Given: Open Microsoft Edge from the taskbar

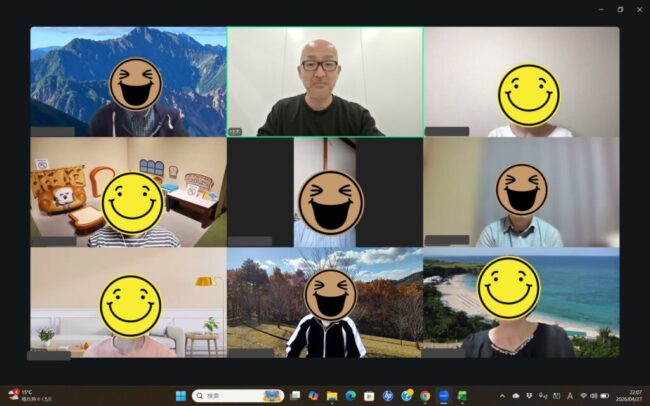Looking at the screenshot, I should coord(350,395).
